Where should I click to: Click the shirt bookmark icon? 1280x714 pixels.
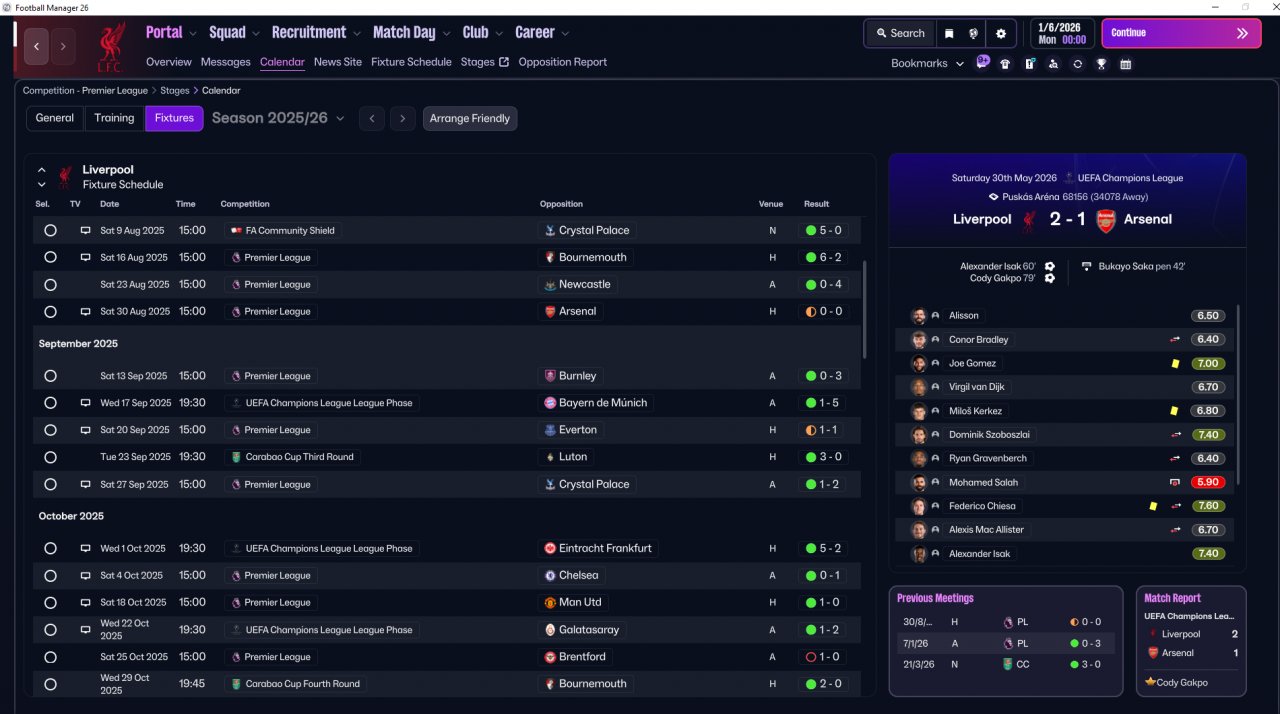(1005, 64)
